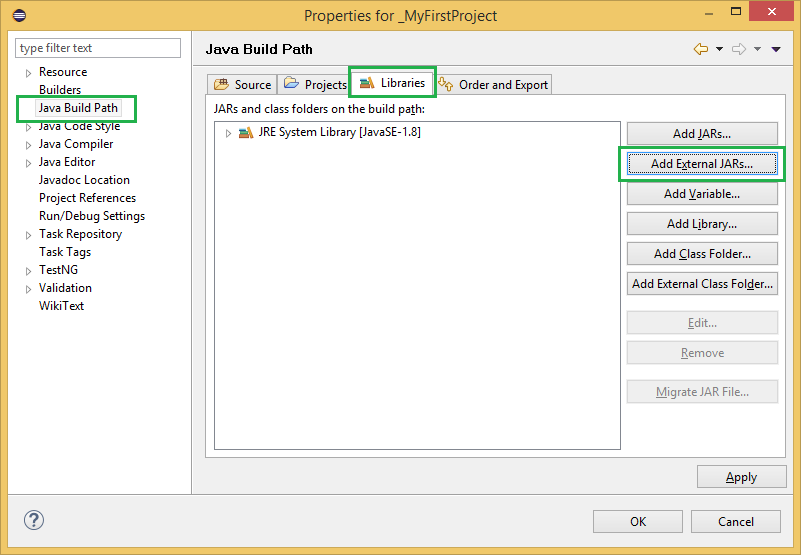This screenshot has height=555, width=801.
Task: Click the help question mark icon
Action: pyautogui.click(x=34, y=521)
